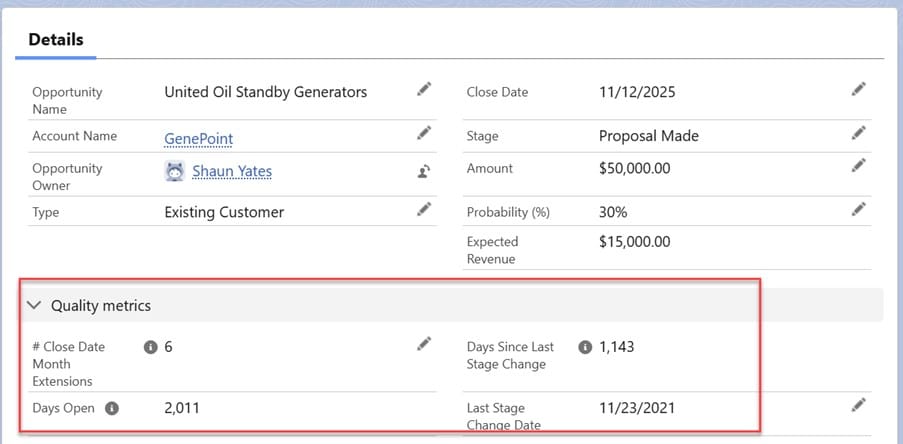Edit the Type field with pencil icon
903x444 pixels.
[424, 209]
